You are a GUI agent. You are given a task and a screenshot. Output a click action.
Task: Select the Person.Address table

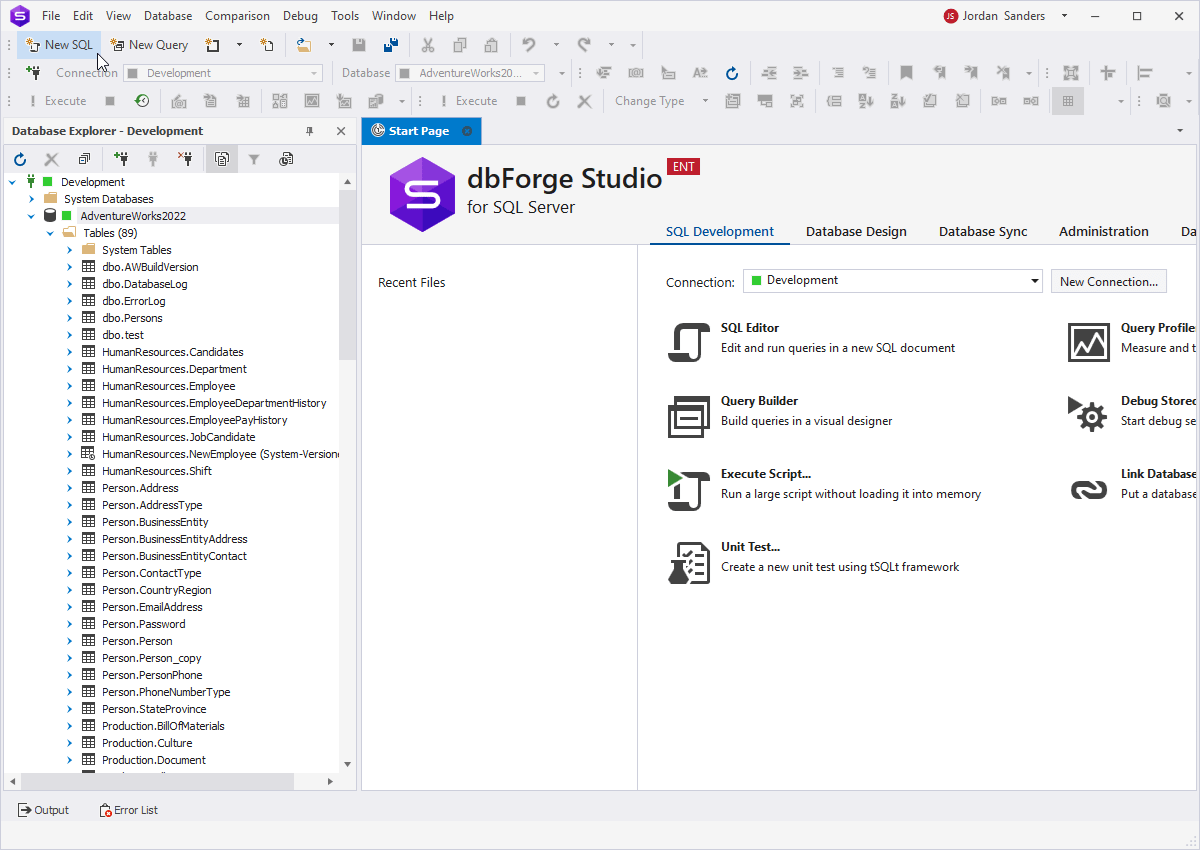click(x=140, y=488)
